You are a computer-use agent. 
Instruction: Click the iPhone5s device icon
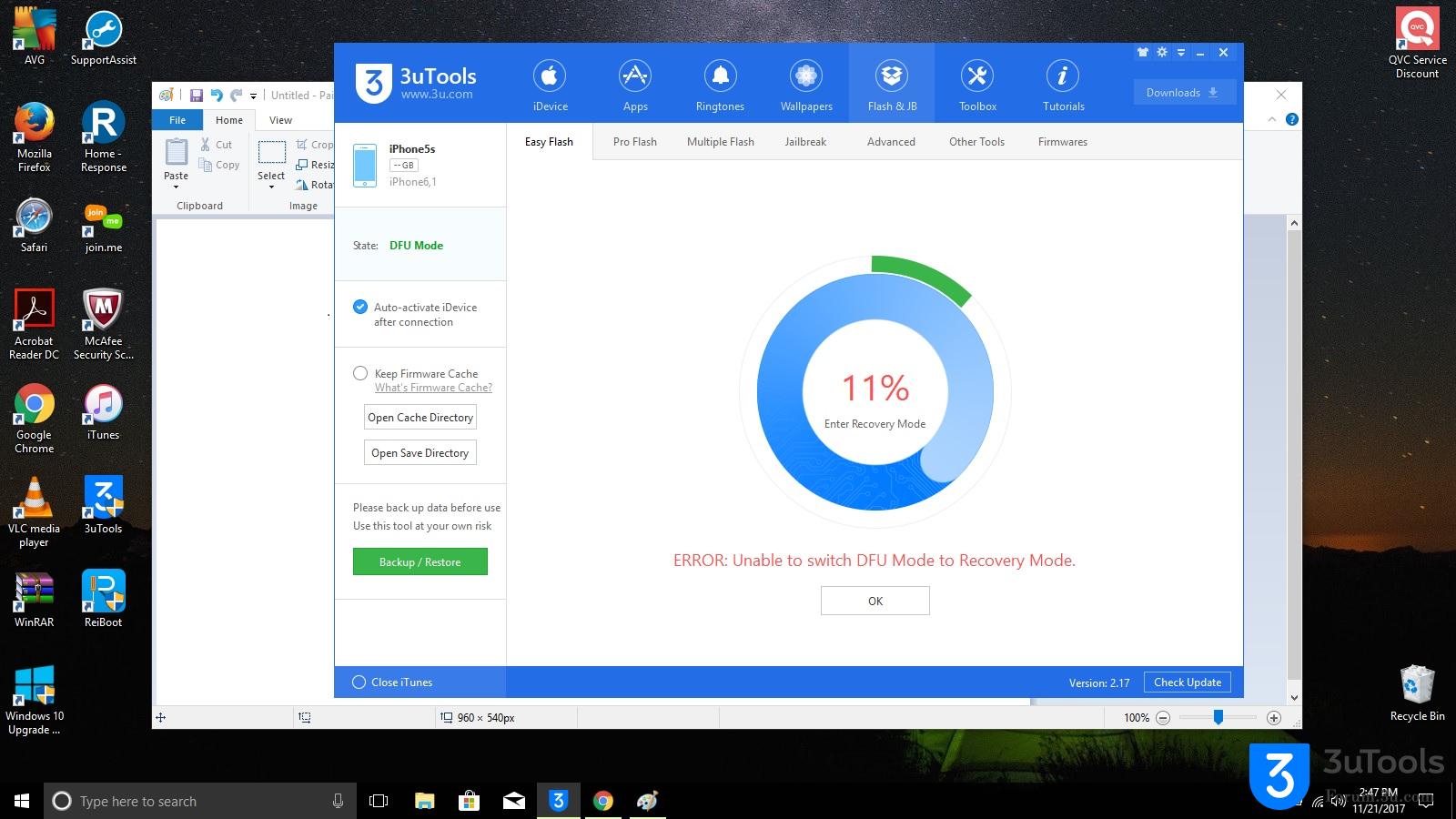365,166
